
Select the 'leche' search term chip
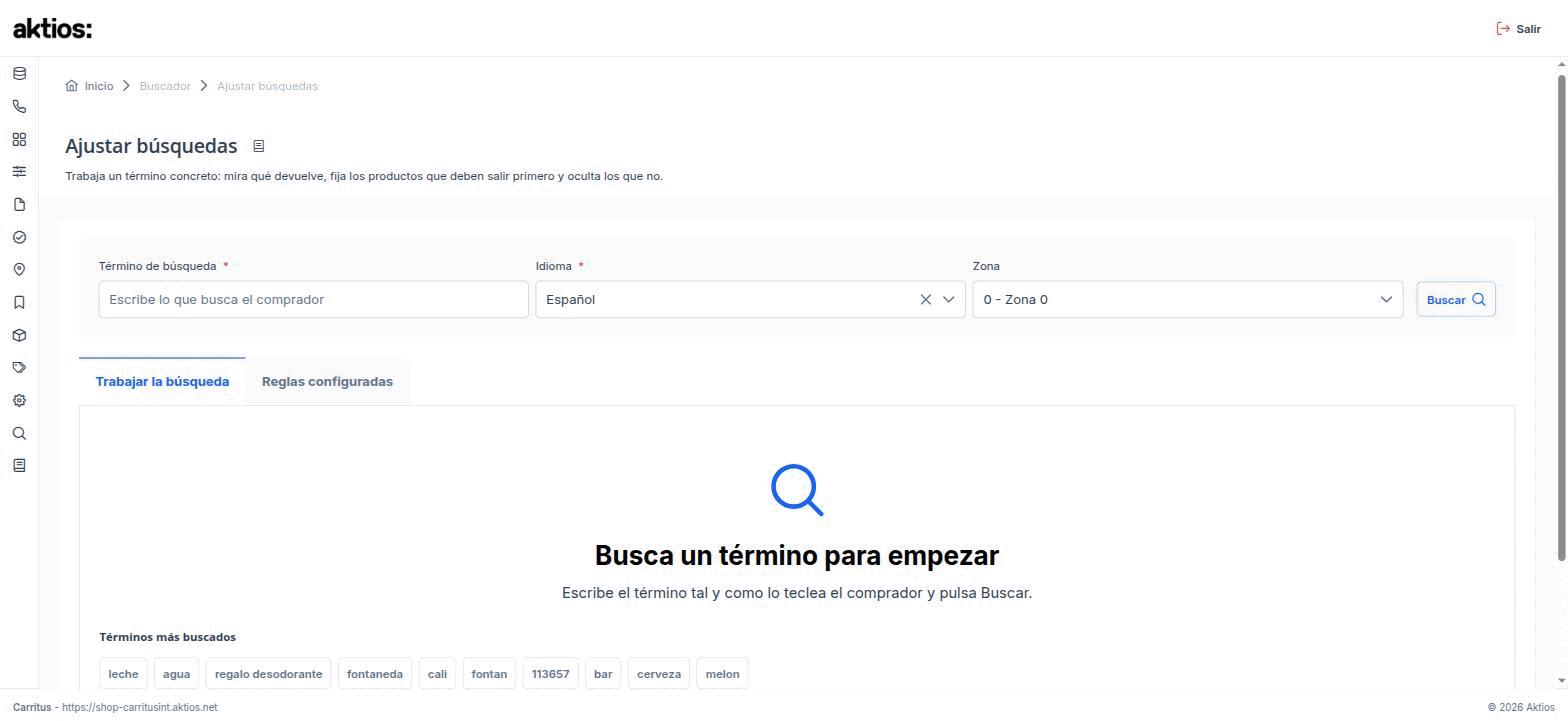[x=123, y=674]
